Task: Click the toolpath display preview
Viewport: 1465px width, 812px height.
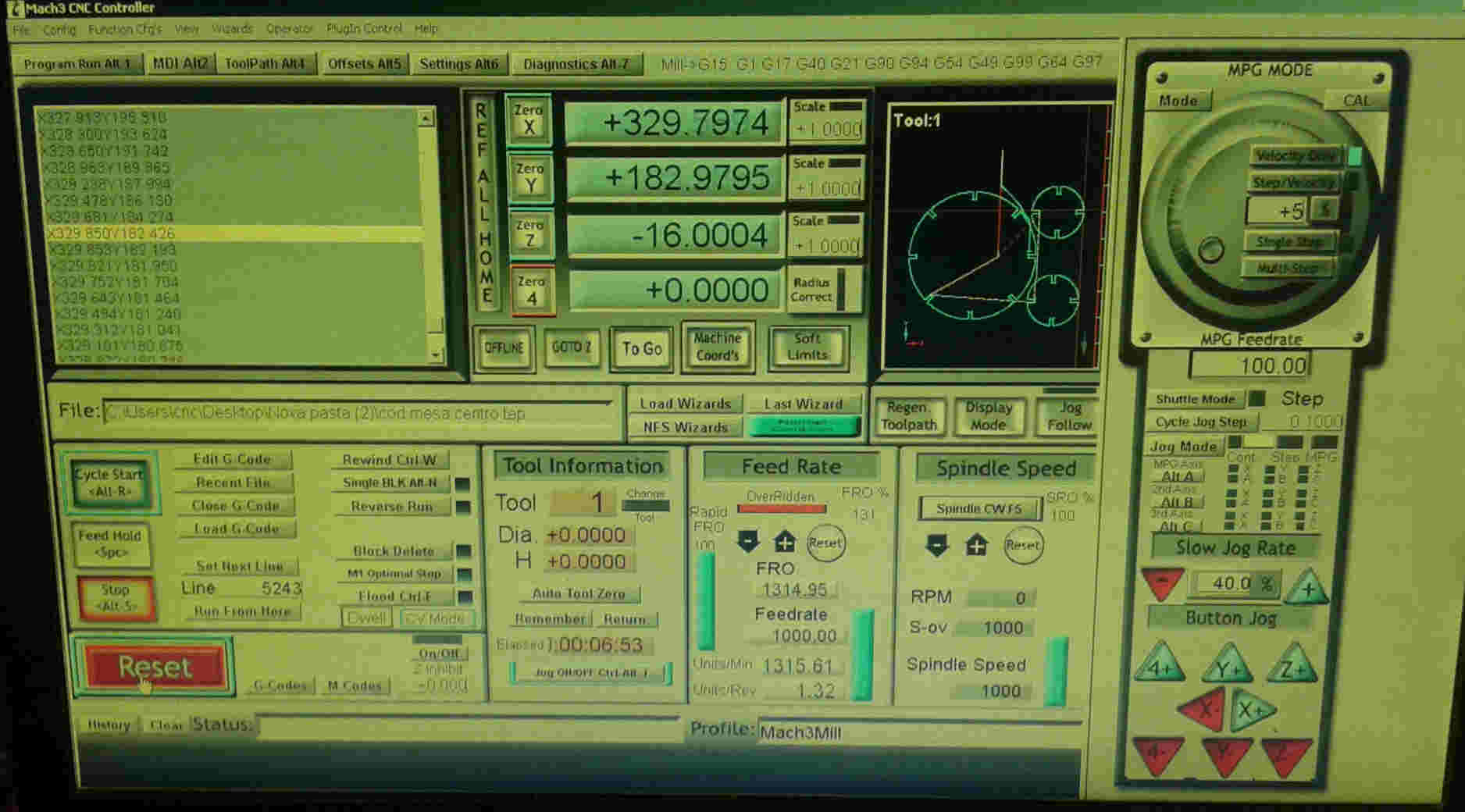Action: [x=997, y=234]
